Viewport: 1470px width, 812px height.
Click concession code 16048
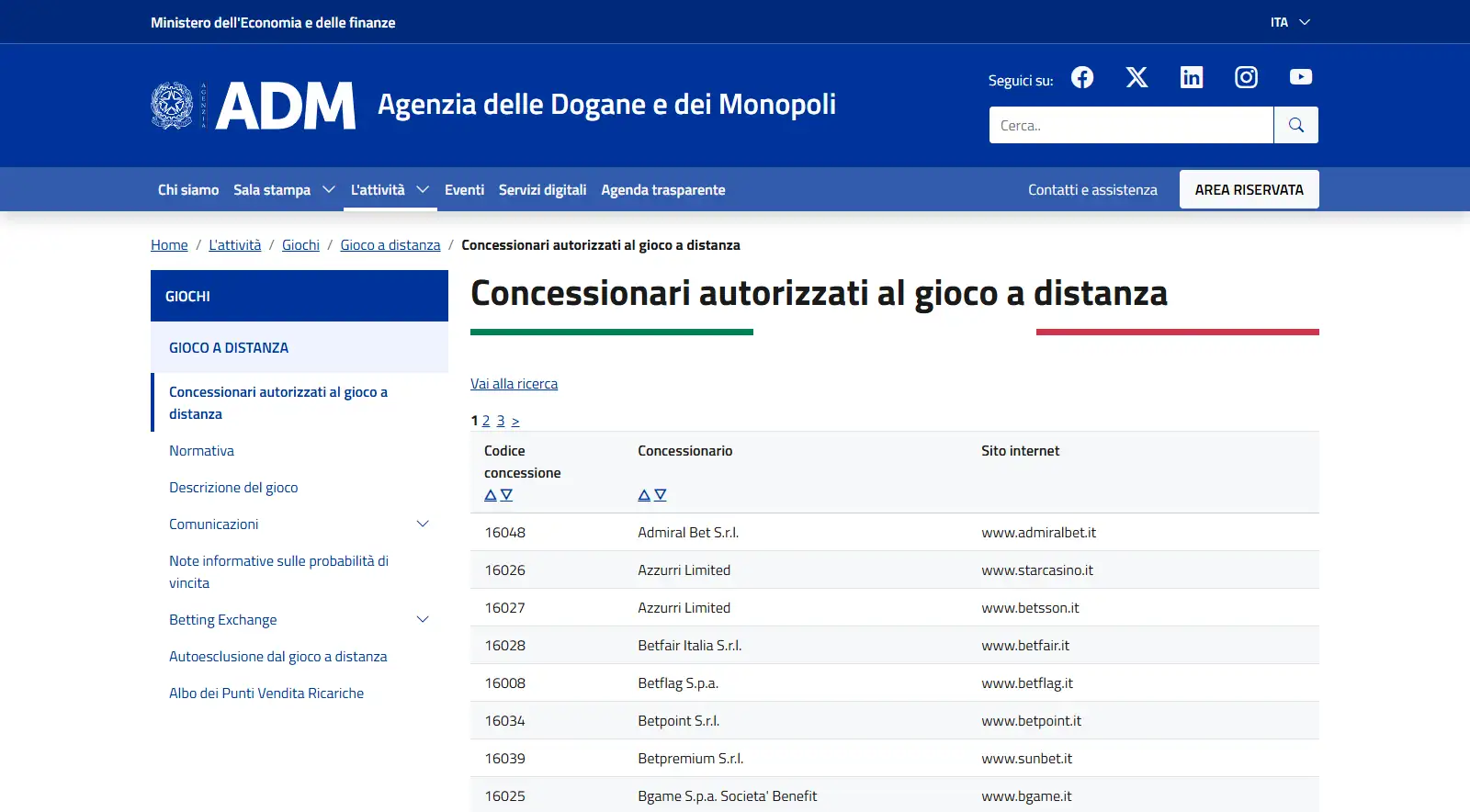505,532
